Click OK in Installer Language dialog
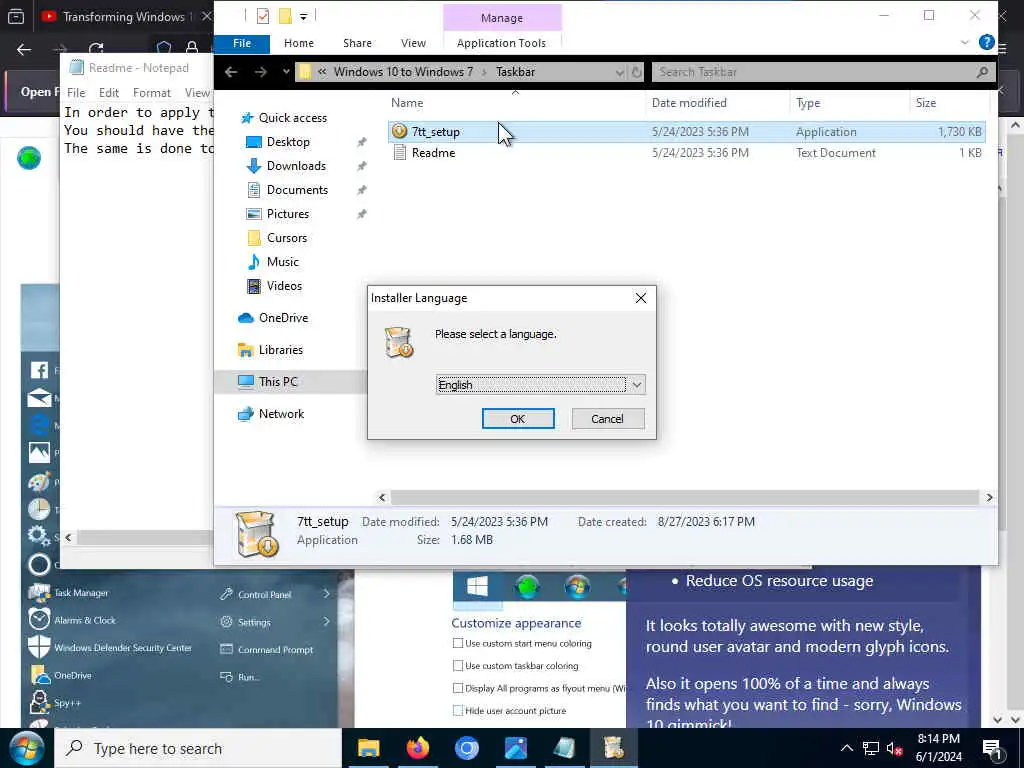This screenshot has width=1024, height=768. 518,419
